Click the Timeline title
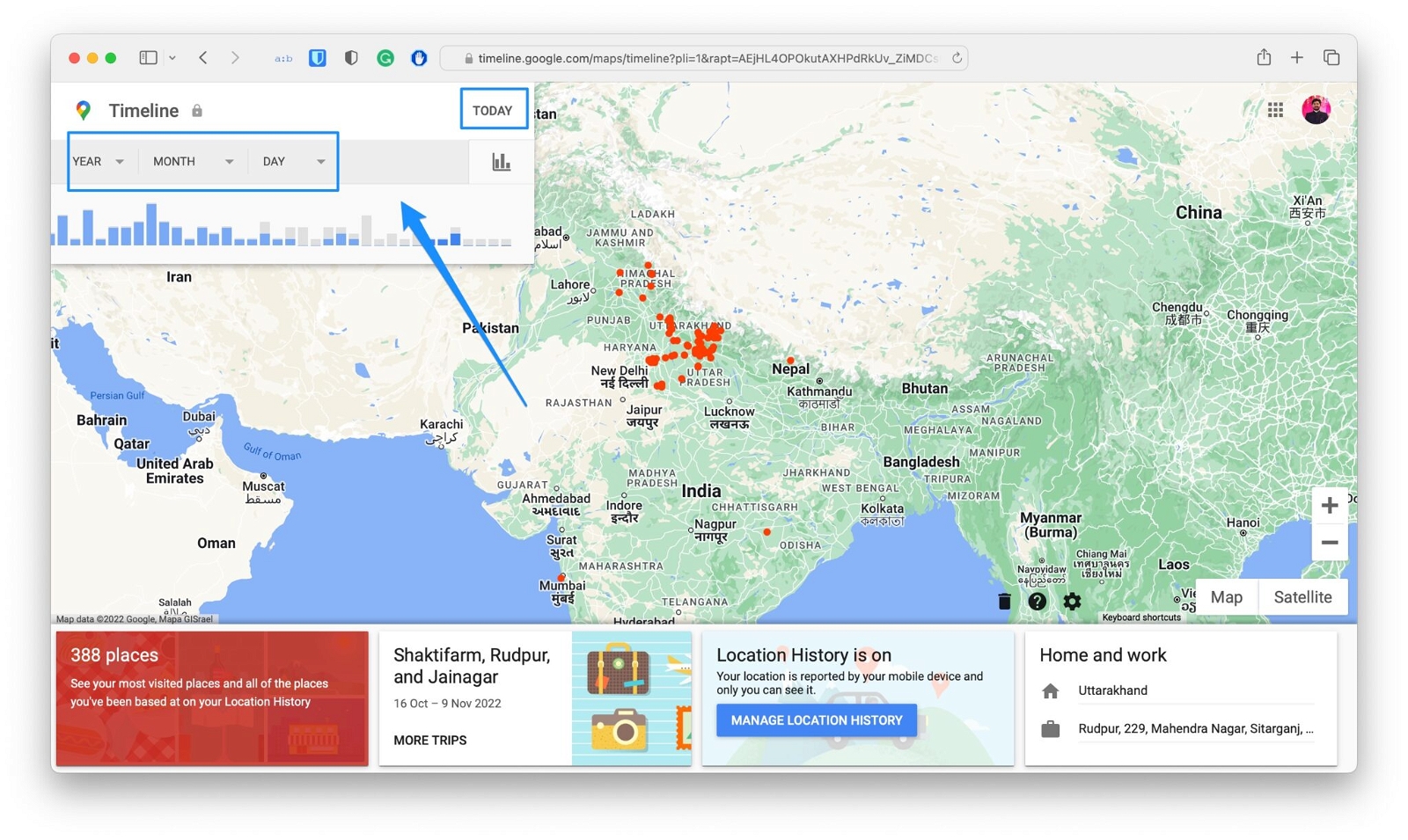 tap(143, 111)
